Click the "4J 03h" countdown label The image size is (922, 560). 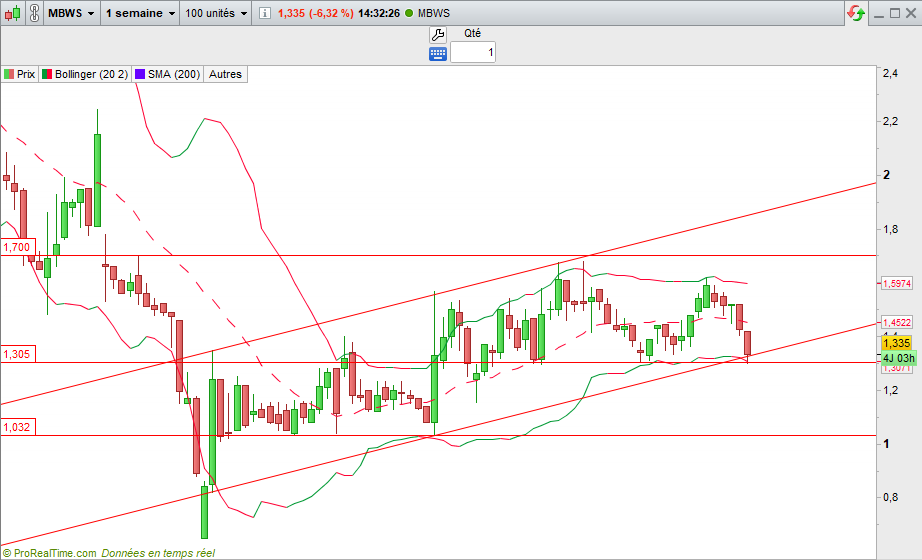[x=898, y=358]
